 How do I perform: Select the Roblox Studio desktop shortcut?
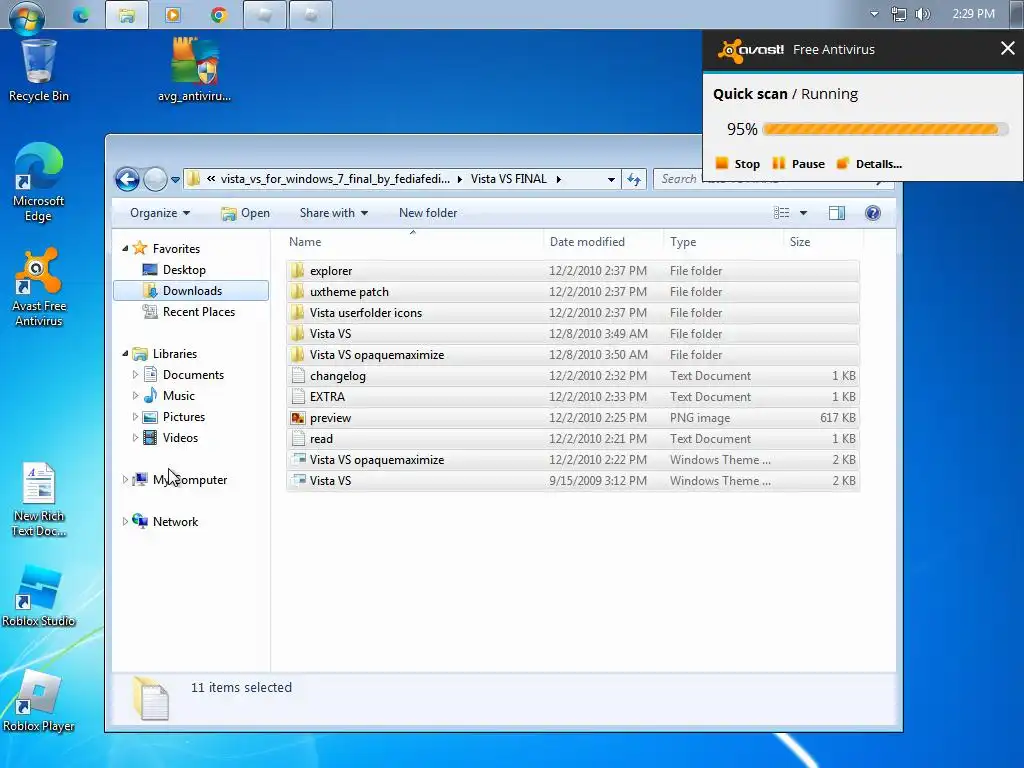pos(39,596)
